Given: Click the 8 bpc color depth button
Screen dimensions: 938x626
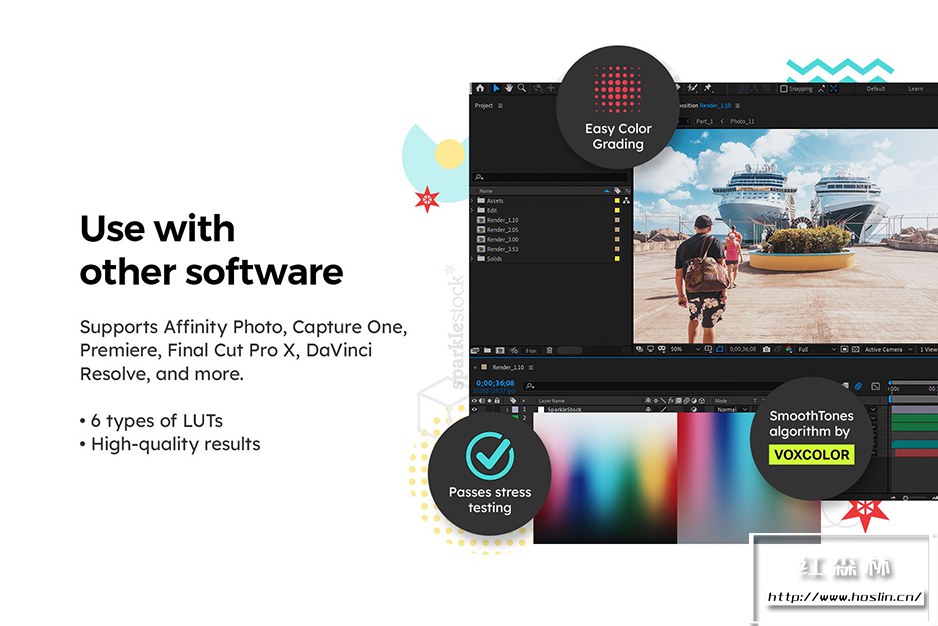Looking at the screenshot, I should (x=531, y=351).
